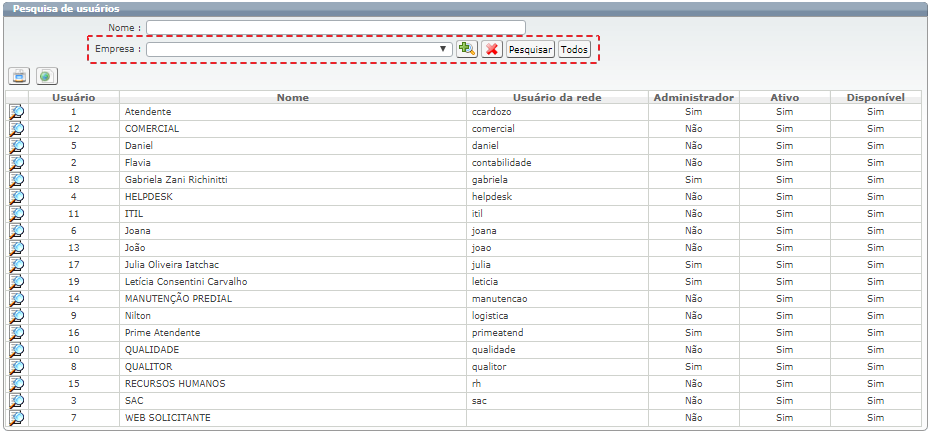Select the detail icon for Nilton row
The height and width of the screenshot is (433, 930).
pos(17,316)
